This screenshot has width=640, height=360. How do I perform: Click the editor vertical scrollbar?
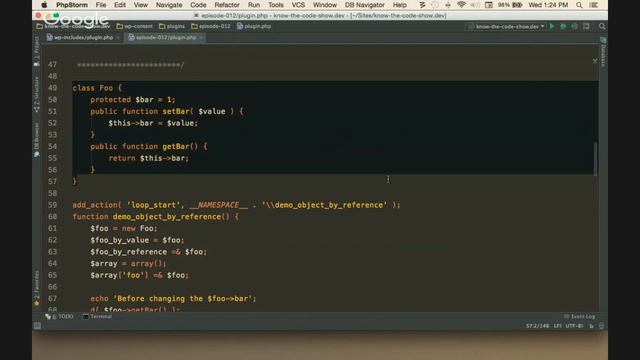pyautogui.click(x=596, y=159)
